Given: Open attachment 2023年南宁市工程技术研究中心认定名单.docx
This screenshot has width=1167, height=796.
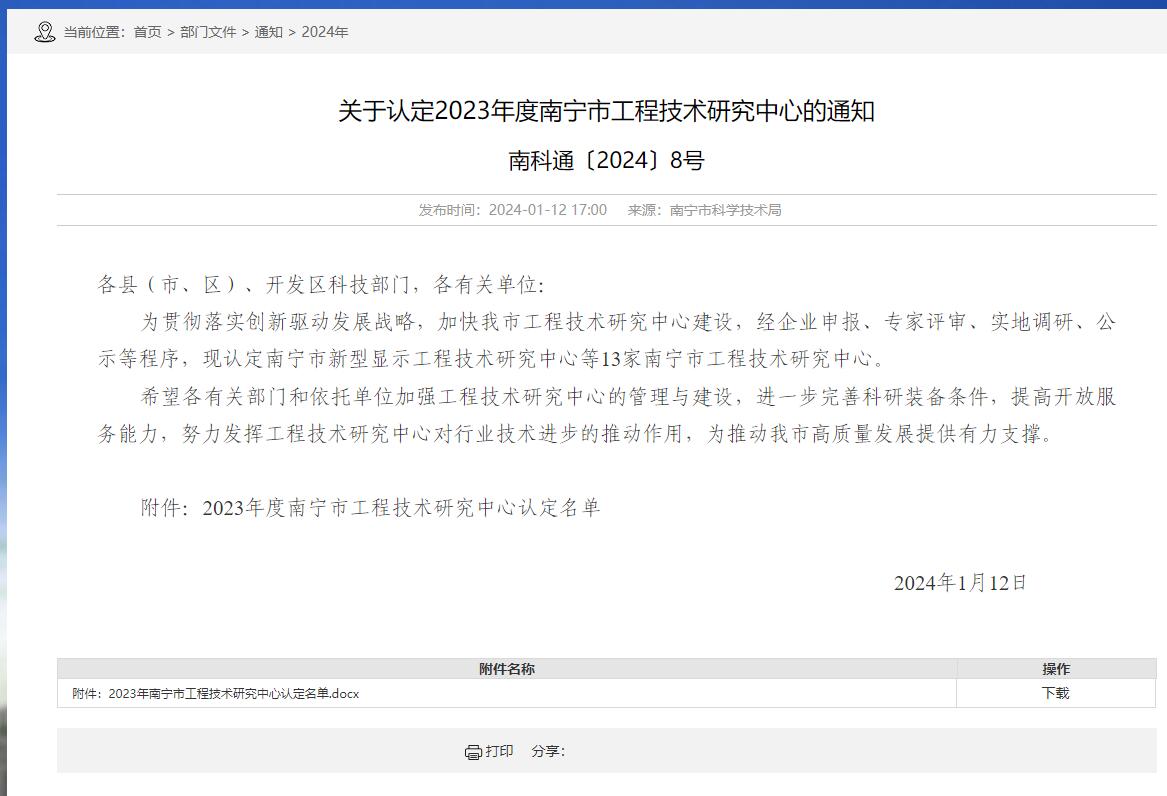Looking at the screenshot, I should [216, 693].
